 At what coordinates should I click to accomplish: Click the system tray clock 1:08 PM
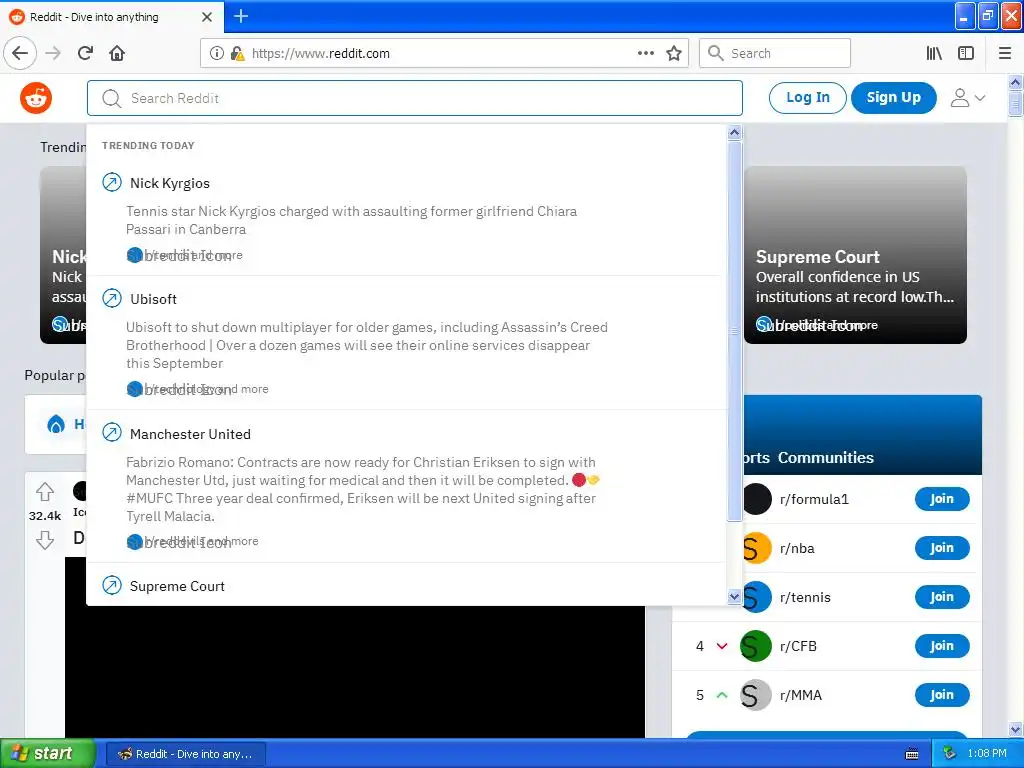pos(987,754)
